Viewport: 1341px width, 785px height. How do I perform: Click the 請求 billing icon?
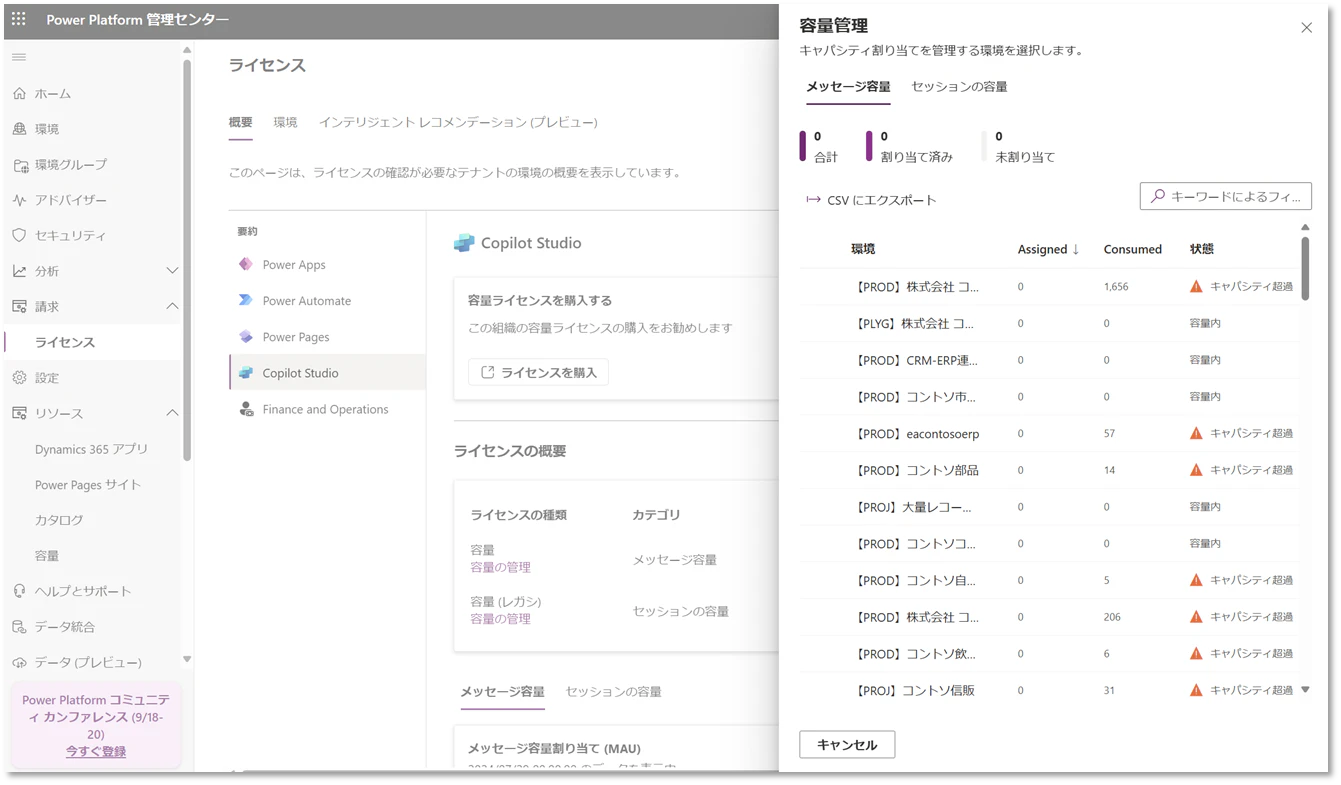[x=19, y=307]
